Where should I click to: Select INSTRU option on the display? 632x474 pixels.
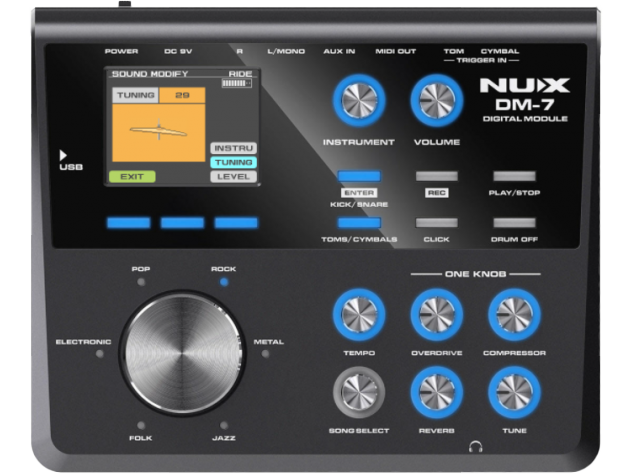(x=233, y=148)
